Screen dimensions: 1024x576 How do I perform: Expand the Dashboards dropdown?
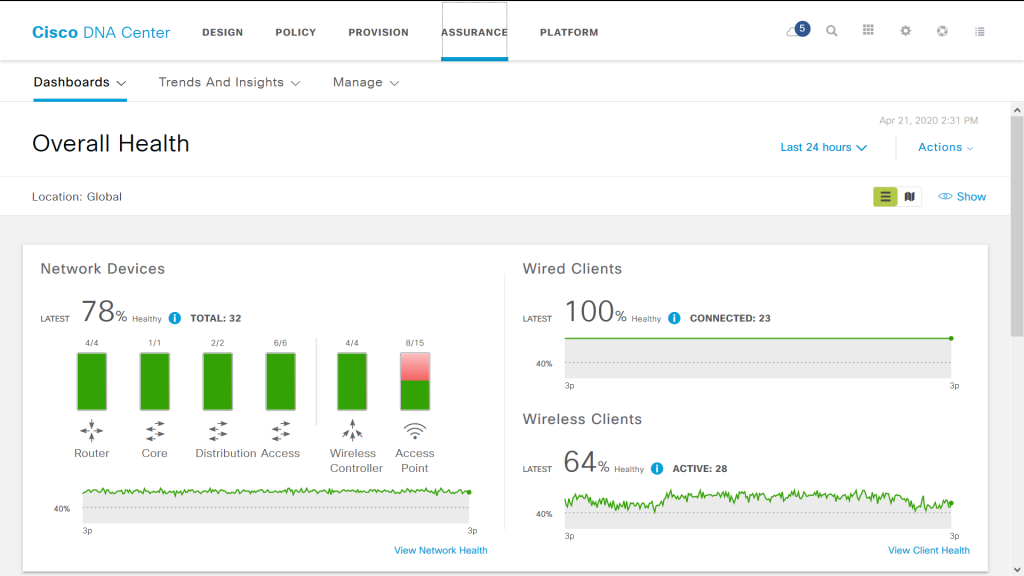pyautogui.click(x=80, y=82)
